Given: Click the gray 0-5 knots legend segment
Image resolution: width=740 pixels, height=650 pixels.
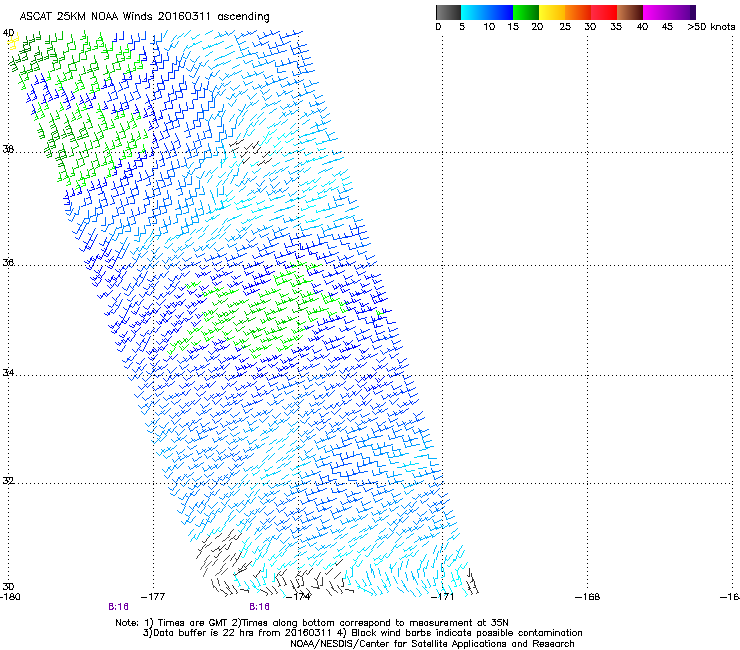Looking at the screenshot, I should coord(448,12).
